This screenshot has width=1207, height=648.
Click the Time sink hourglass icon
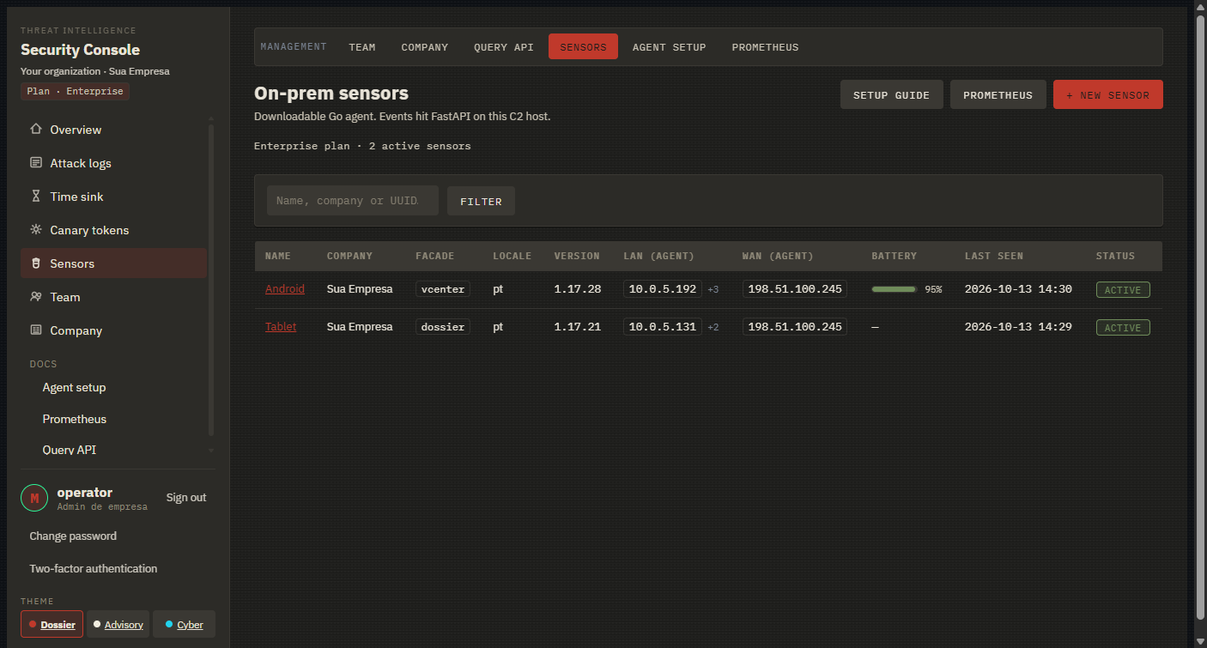tap(36, 196)
